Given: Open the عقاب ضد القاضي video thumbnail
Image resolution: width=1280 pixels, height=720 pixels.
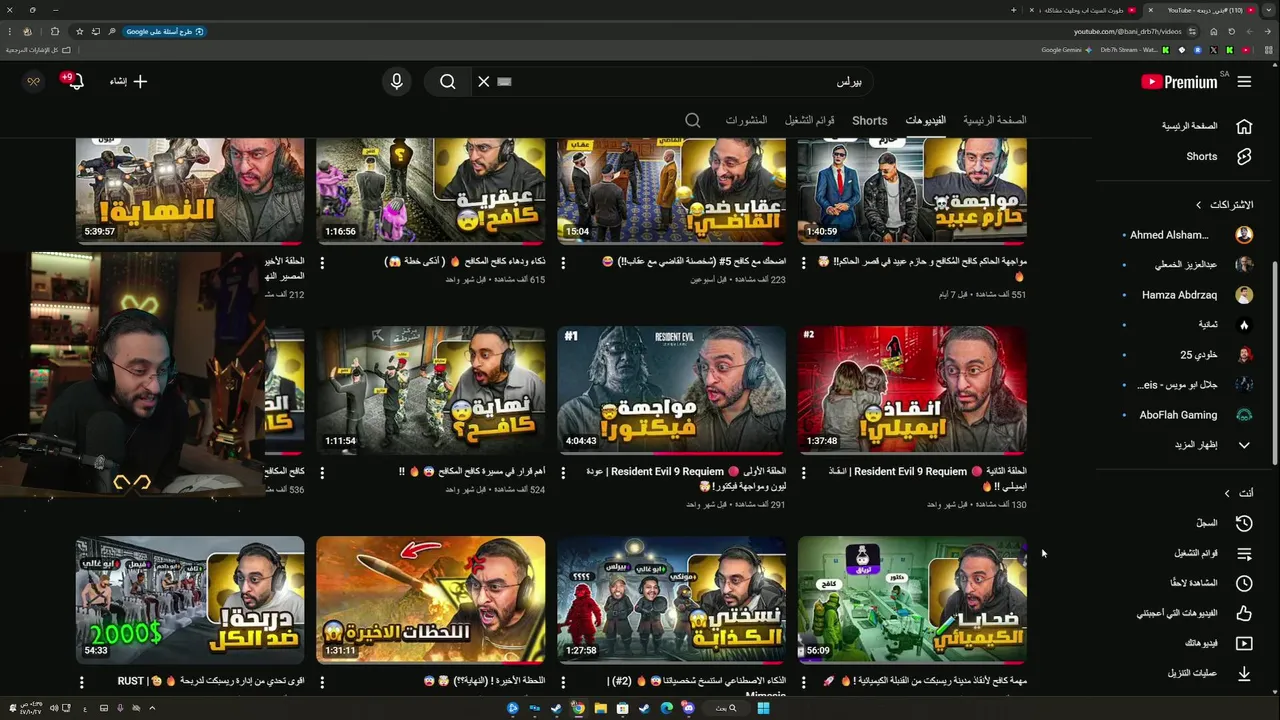Looking at the screenshot, I should pos(671,190).
